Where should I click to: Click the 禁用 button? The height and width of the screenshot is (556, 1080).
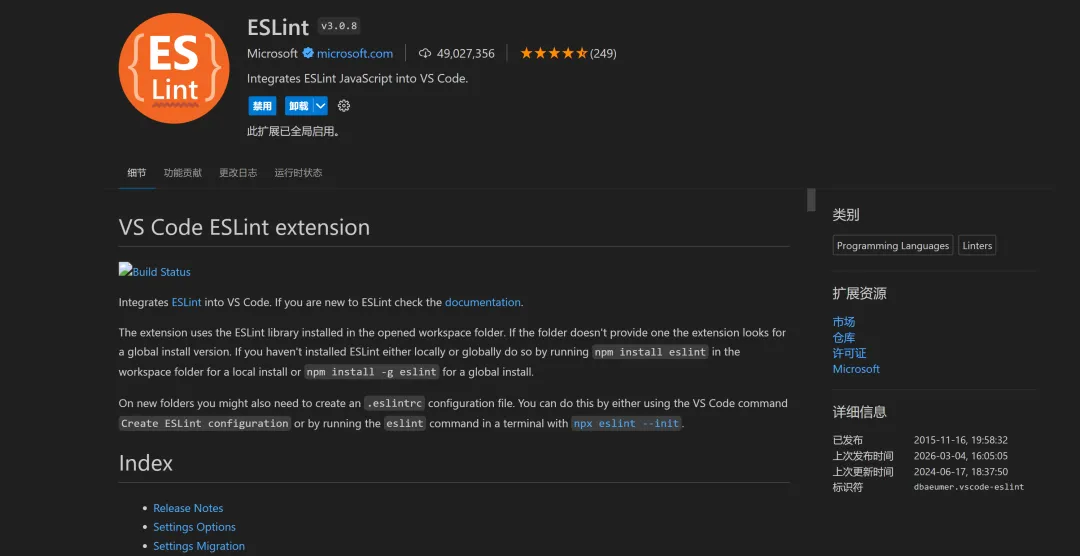click(x=262, y=105)
